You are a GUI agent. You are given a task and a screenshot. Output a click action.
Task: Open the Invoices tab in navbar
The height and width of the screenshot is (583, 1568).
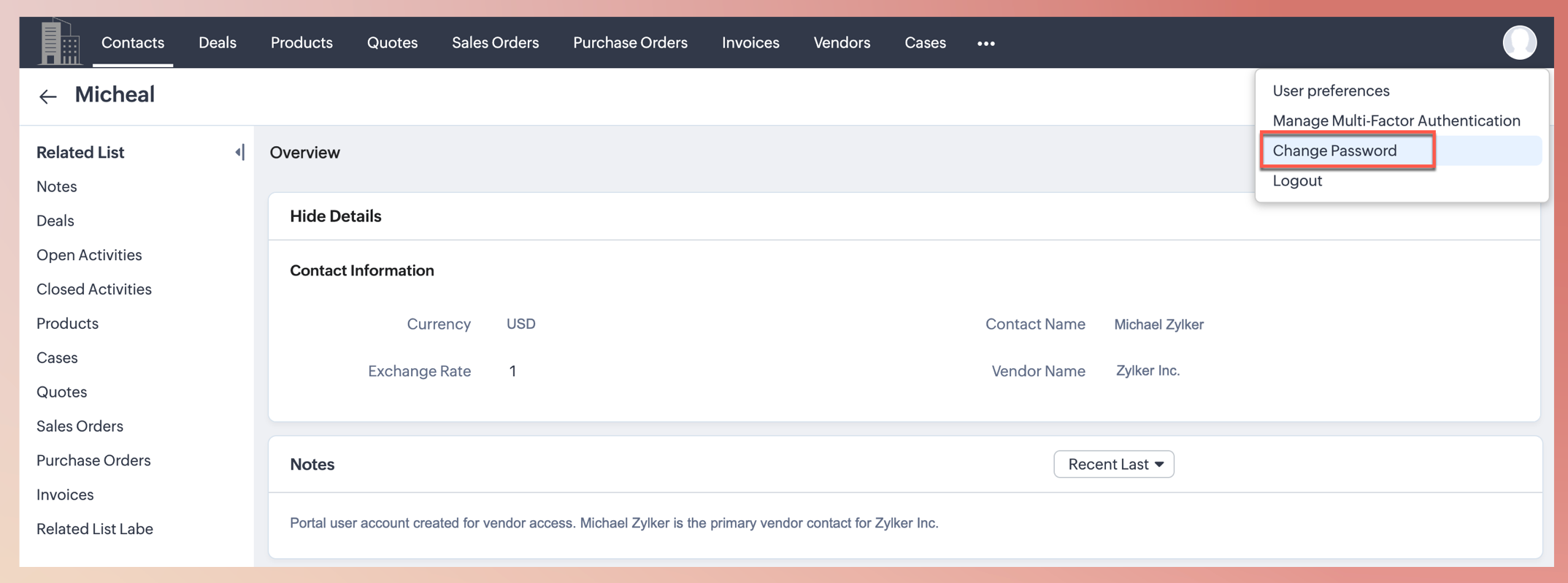750,42
